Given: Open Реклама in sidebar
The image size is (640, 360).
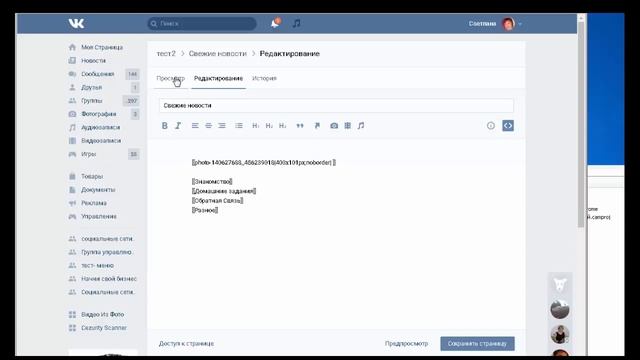Looking at the screenshot, I should tap(93, 203).
